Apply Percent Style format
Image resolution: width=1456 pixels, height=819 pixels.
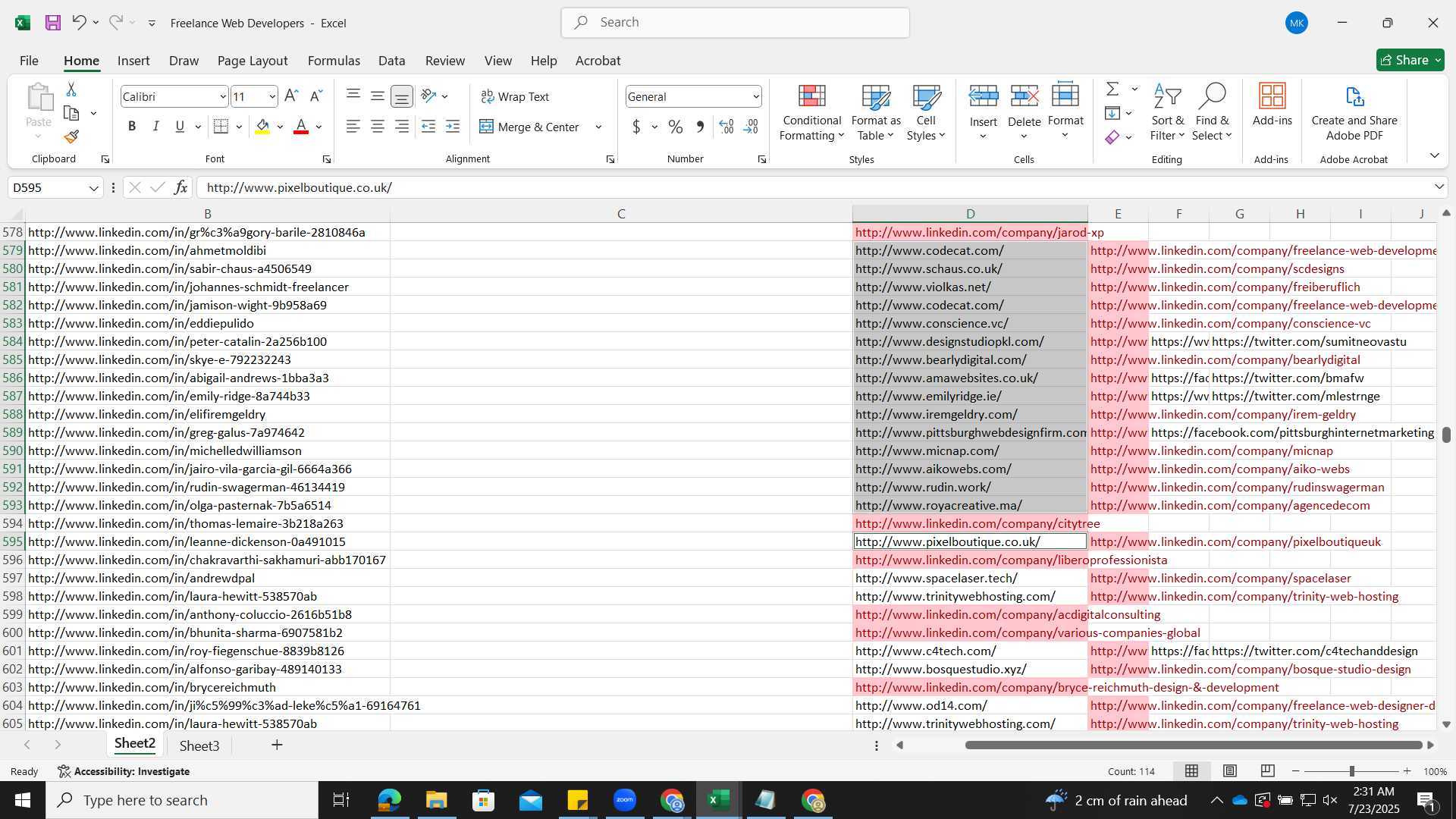[x=676, y=127]
